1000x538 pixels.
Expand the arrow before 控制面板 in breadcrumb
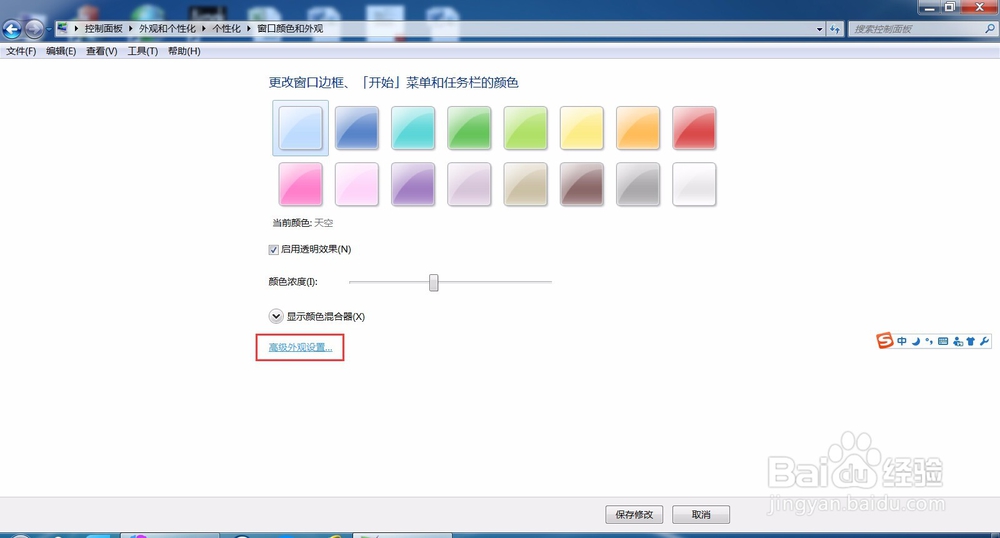(x=76, y=29)
